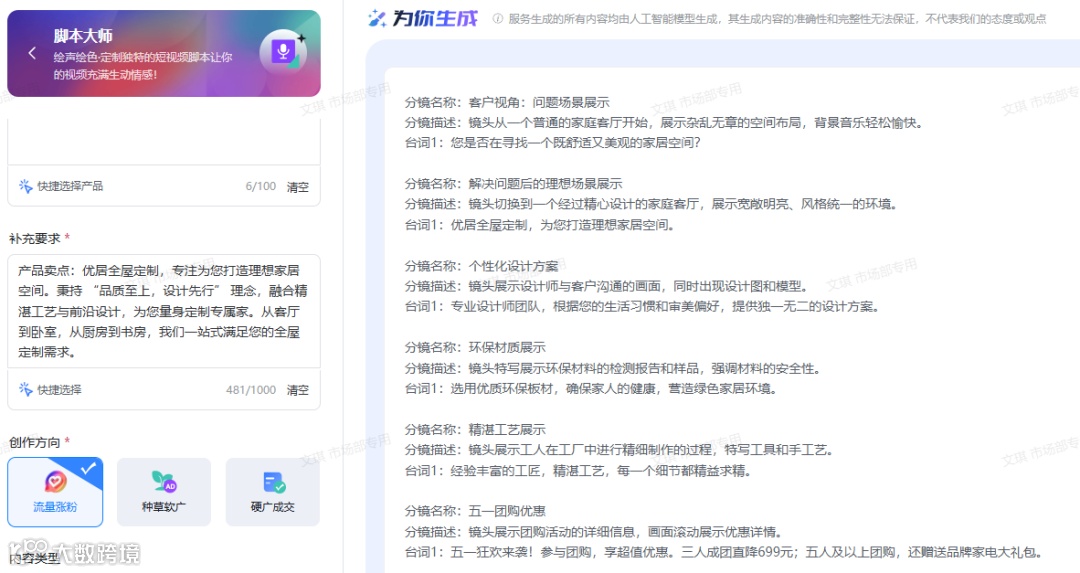Image resolution: width=1080 pixels, height=573 pixels.
Task: Click the 快捷选择产品 sparkle icon
Action: point(25,186)
